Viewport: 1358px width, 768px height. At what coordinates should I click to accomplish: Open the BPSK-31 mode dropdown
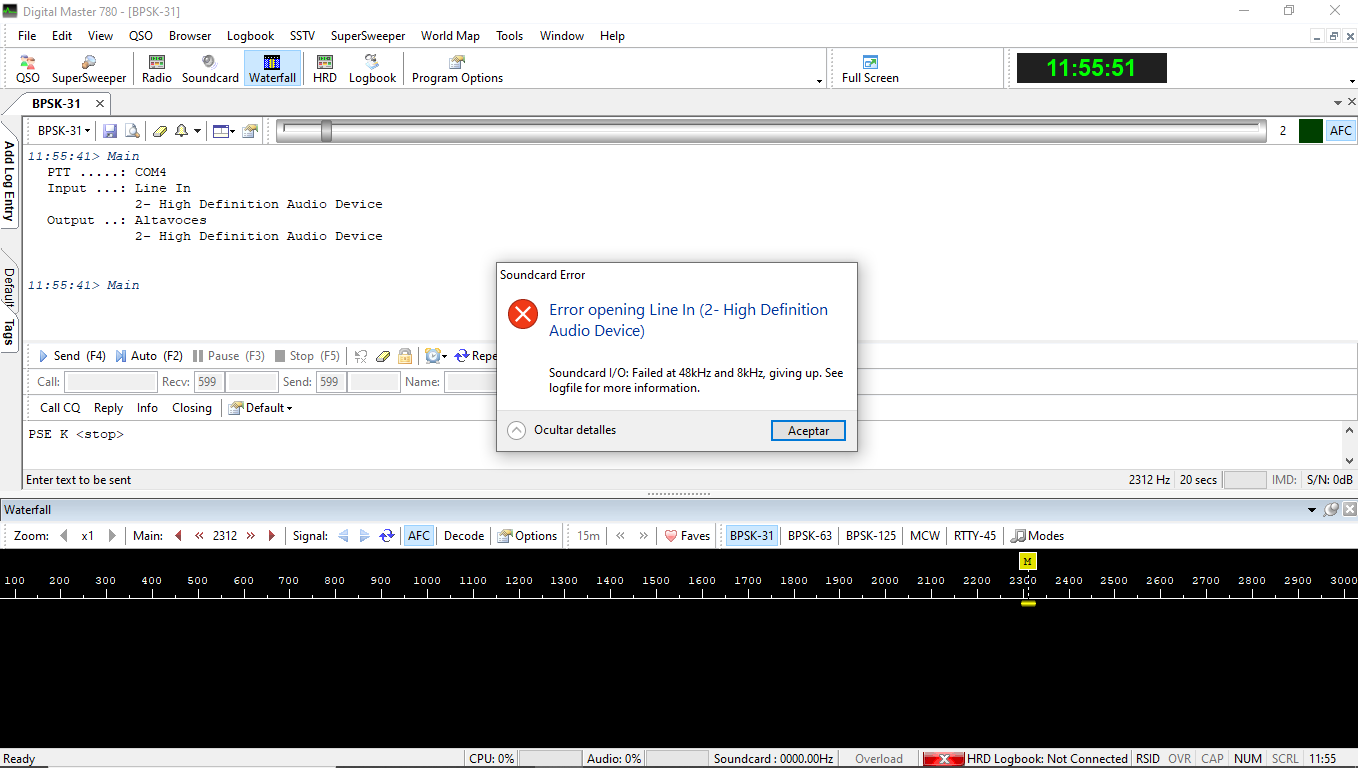[64, 131]
